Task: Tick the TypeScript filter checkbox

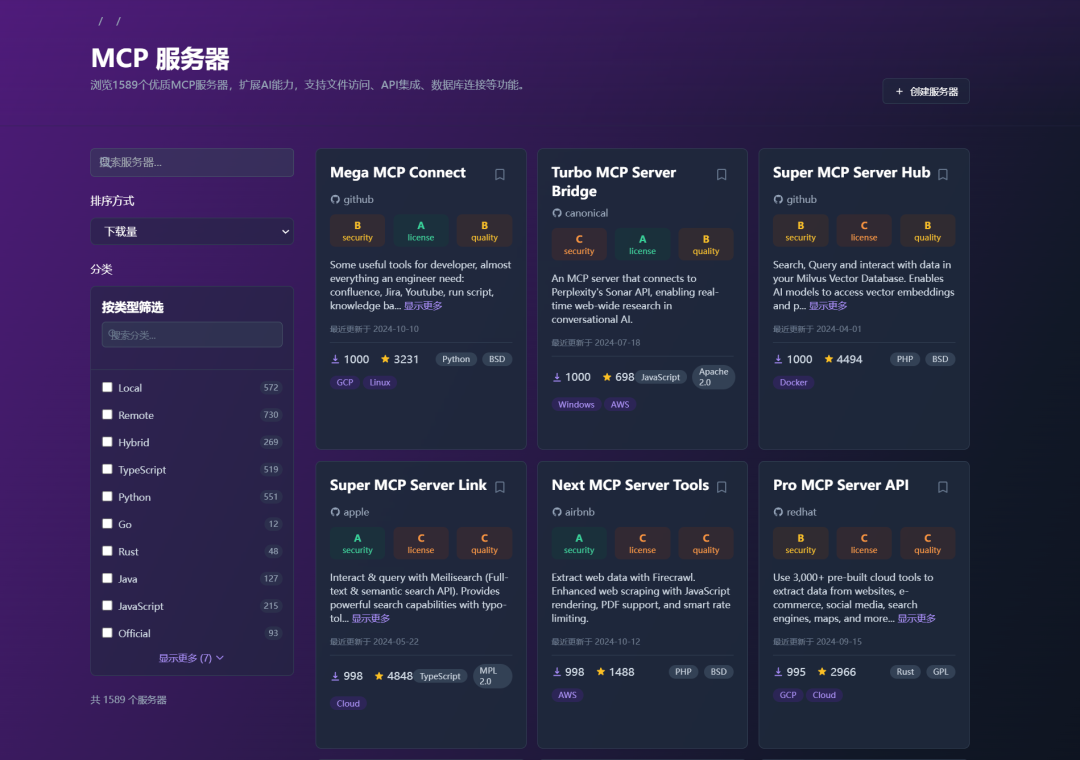Action: [107, 469]
